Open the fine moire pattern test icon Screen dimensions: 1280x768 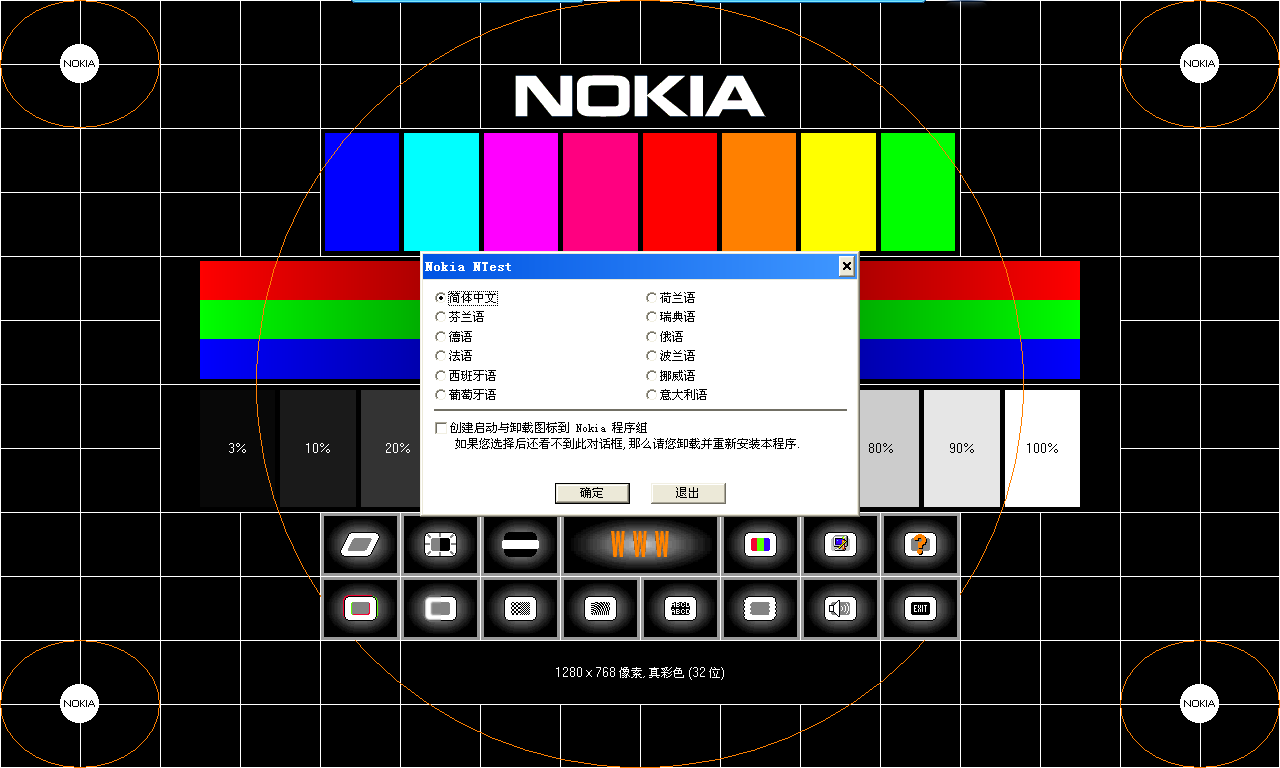tap(600, 608)
